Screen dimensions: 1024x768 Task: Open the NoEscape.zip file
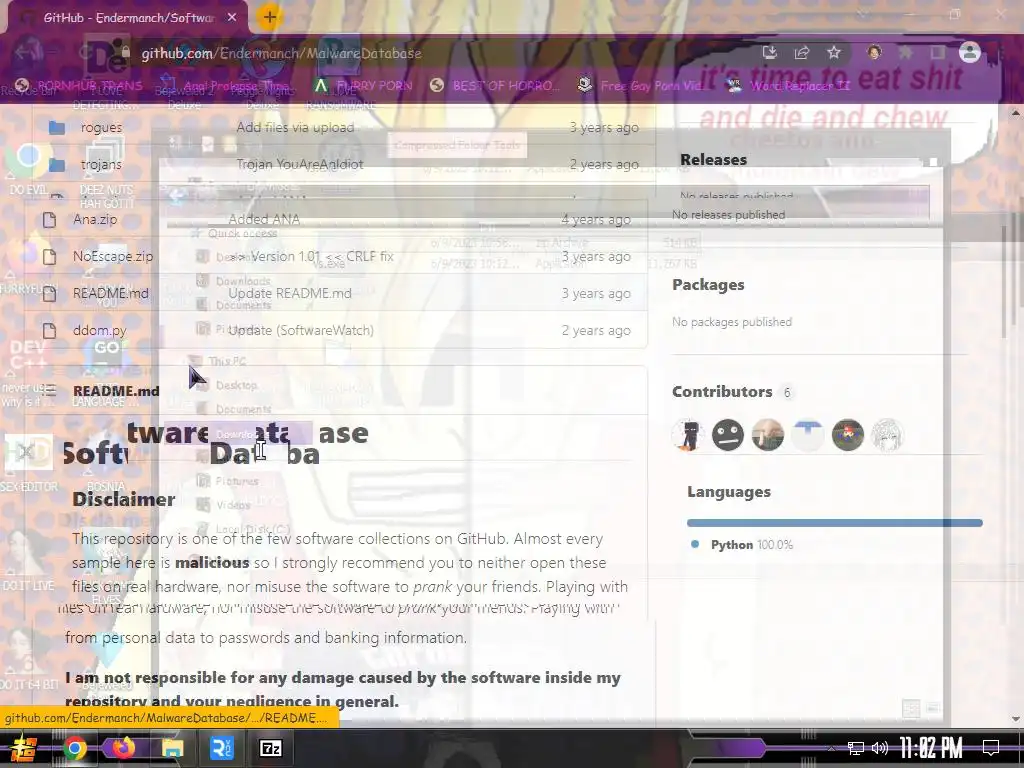click(113, 257)
